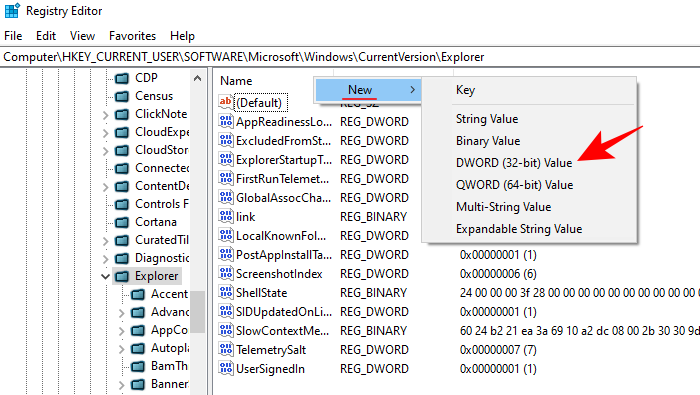Click the ClickNote folder icon
Screen dimensions: 700x395
(x=122, y=114)
